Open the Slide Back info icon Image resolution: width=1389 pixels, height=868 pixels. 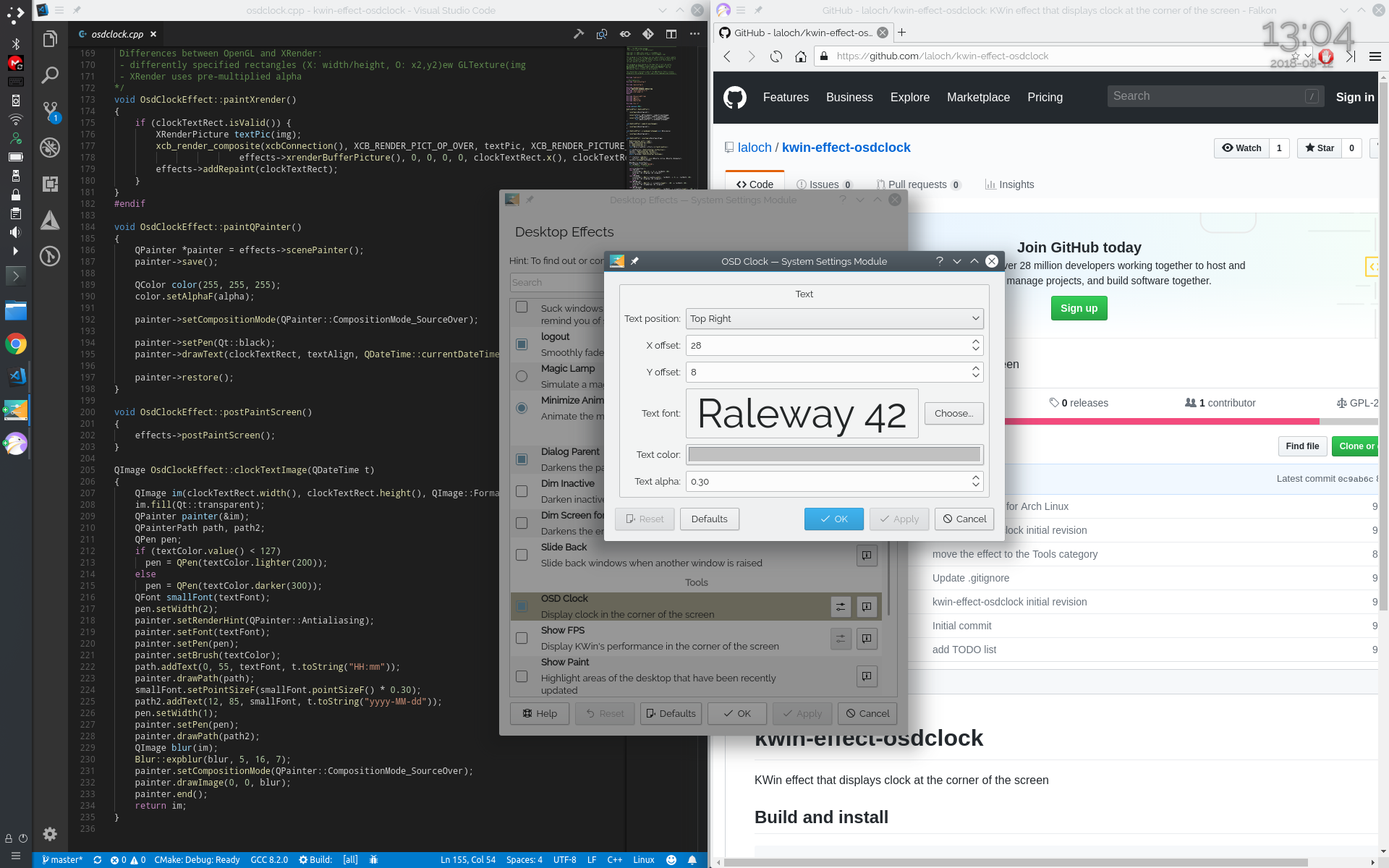pos(867,556)
